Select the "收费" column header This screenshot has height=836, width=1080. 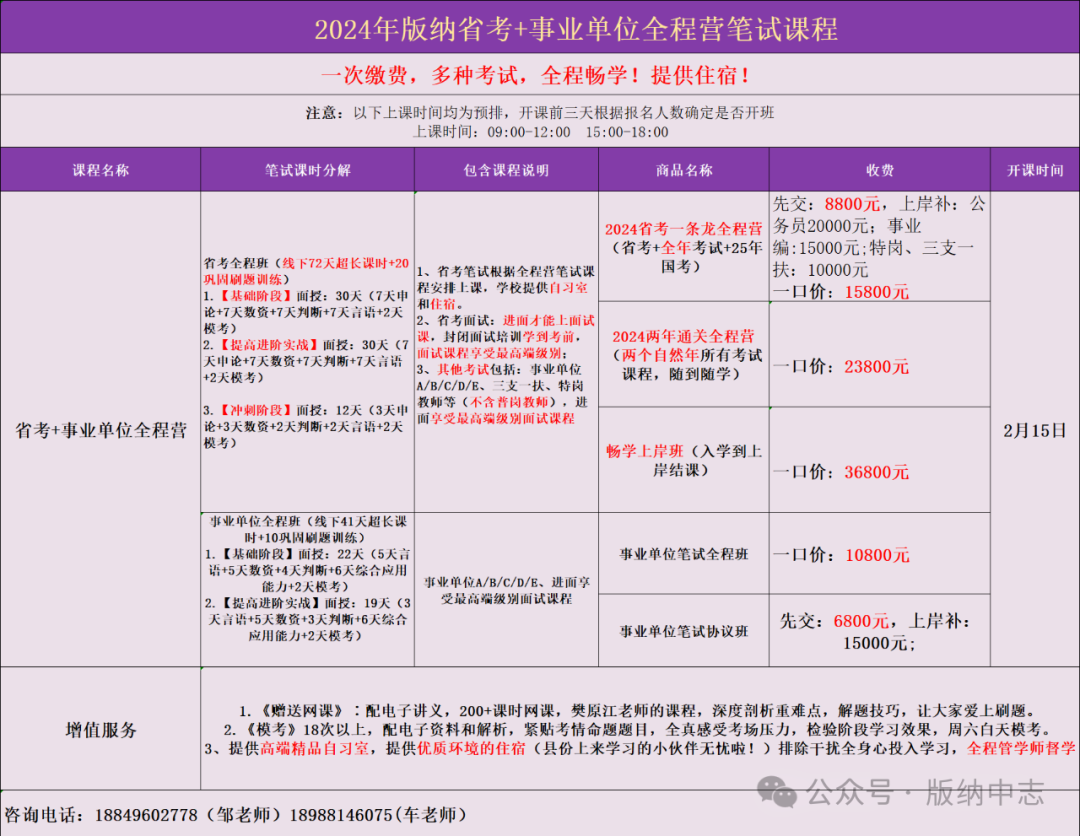[x=880, y=170]
